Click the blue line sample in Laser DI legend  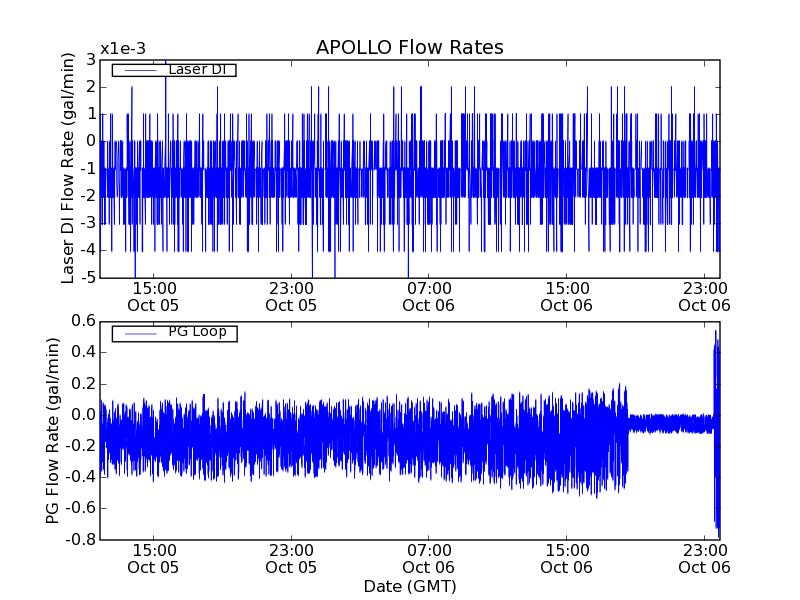[x=140, y=70]
